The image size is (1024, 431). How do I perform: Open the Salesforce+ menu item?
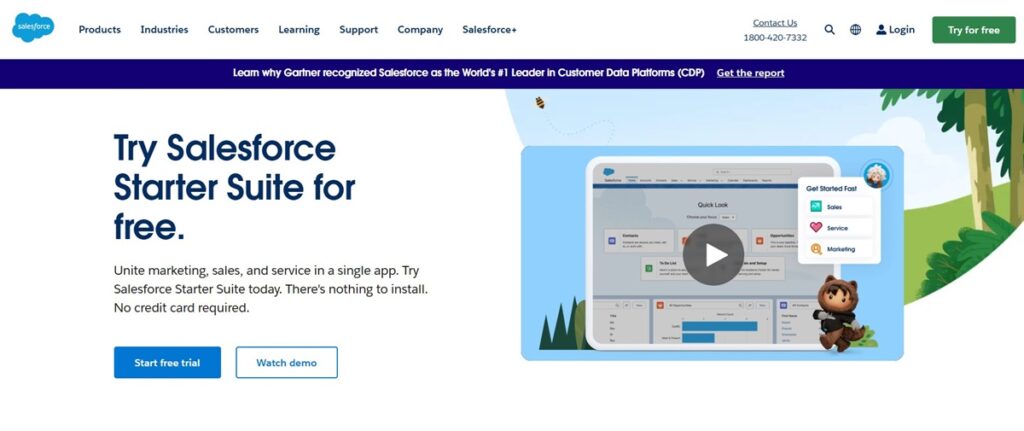[489, 29]
